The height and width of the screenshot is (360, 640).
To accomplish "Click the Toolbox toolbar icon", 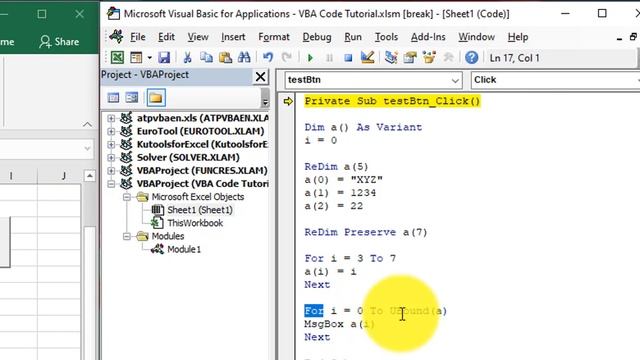I will point(448,58).
